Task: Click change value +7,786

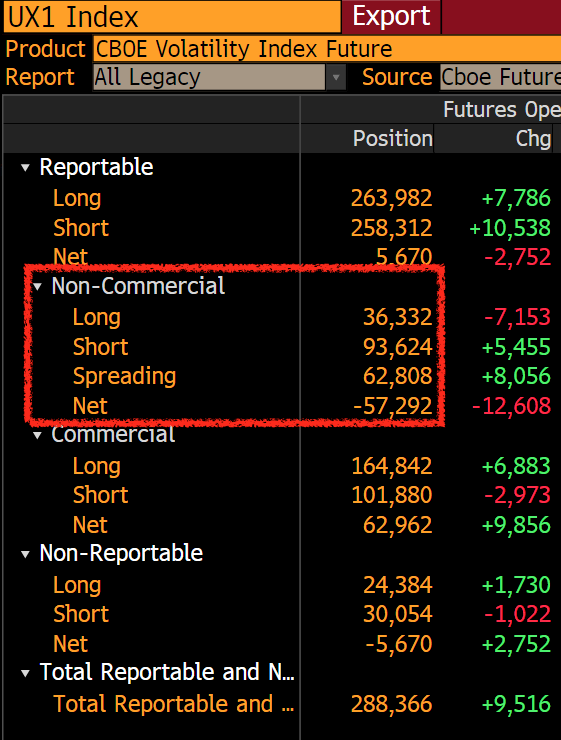Action: [x=516, y=198]
